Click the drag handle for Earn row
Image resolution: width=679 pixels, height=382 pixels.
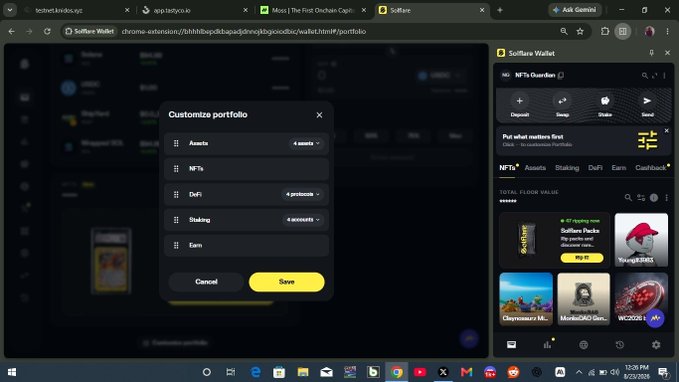[176, 246]
